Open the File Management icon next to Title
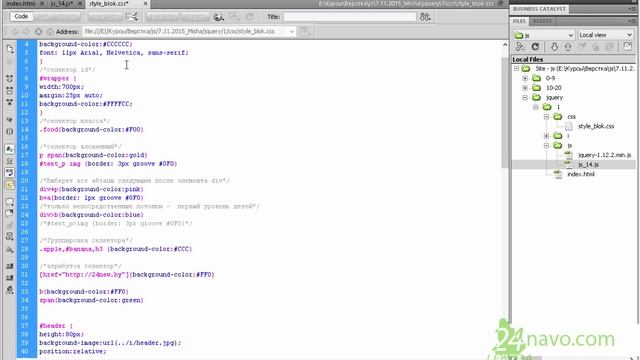This screenshot has height=360, width=640. (425, 17)
